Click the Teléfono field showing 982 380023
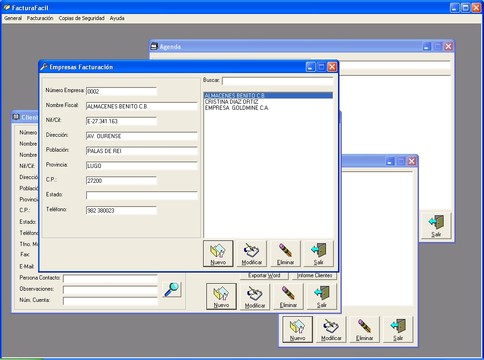The width and height of the screenshot is (484, 360). 121,210
